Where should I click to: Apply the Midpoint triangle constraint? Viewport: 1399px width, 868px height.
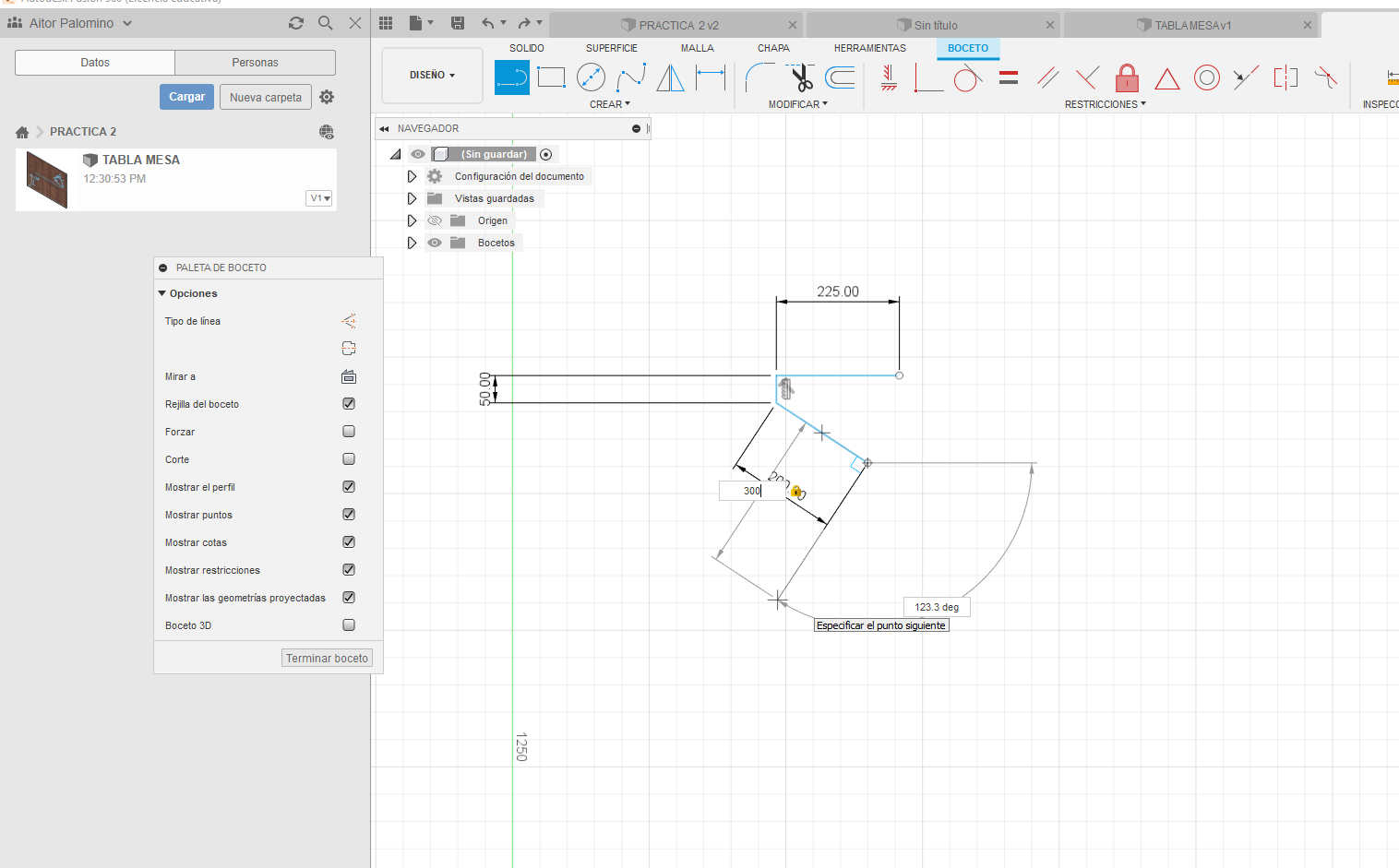[1166, 79]
